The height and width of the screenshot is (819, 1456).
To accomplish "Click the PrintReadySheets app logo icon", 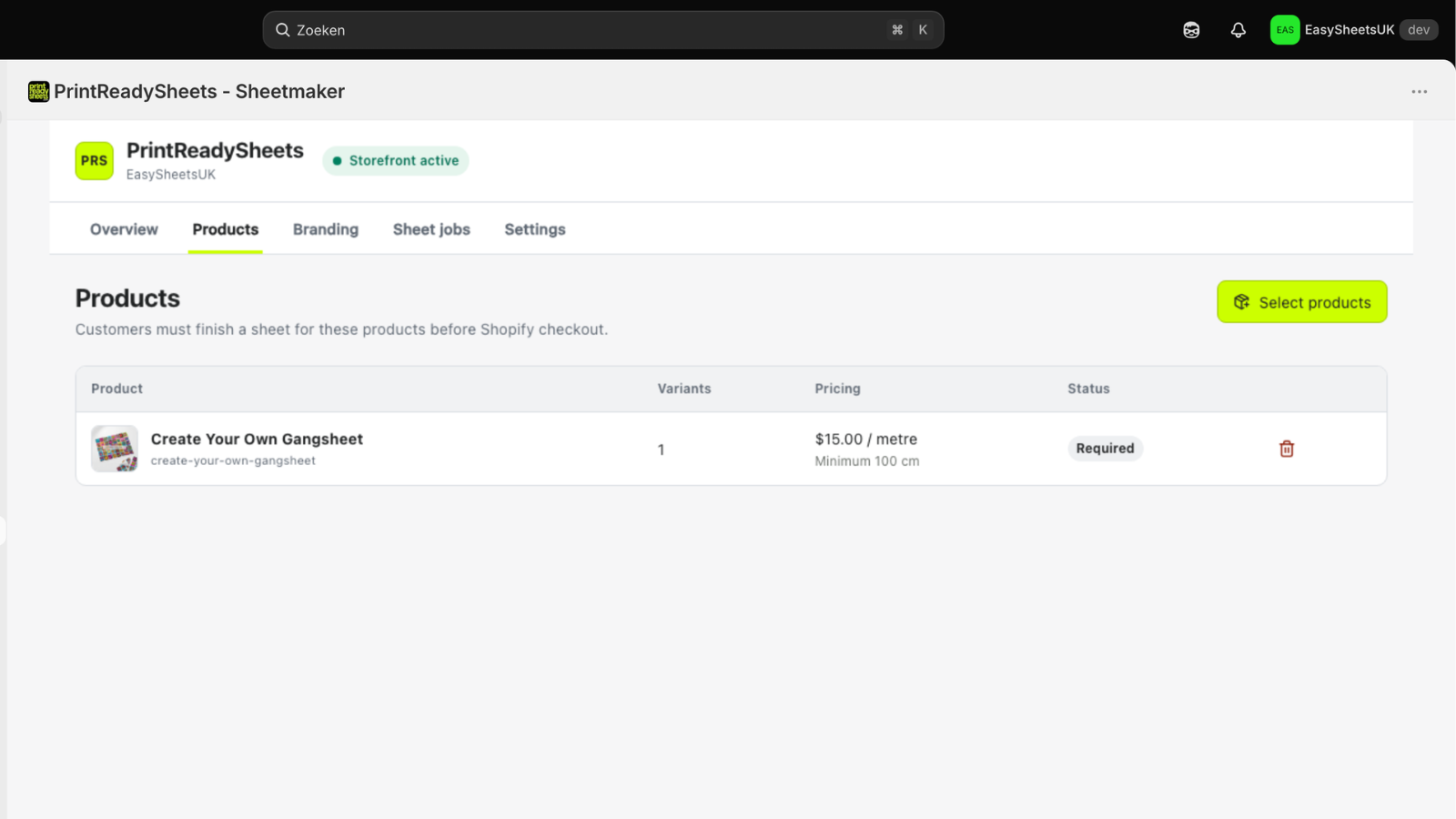I will pos(38,91).
